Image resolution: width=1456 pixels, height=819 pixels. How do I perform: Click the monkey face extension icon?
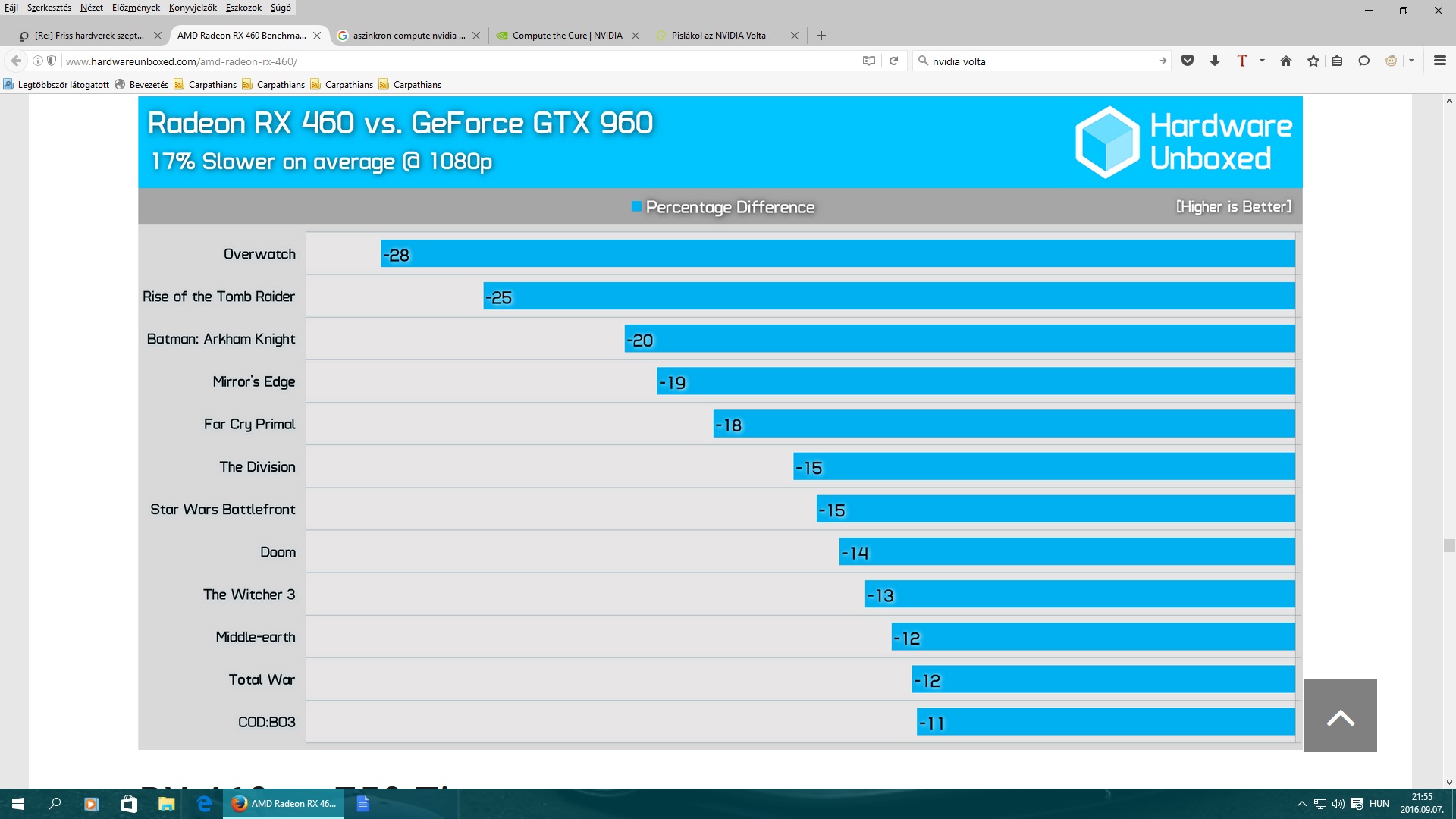tap(1391, 61)
